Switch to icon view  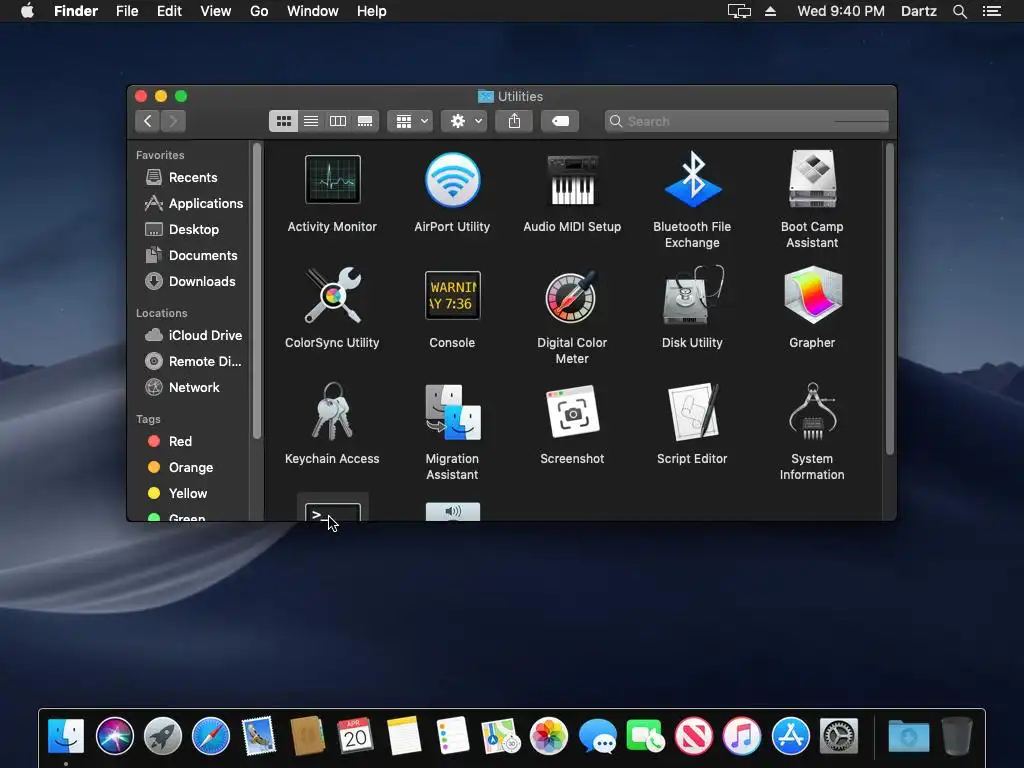coord(283,121)
